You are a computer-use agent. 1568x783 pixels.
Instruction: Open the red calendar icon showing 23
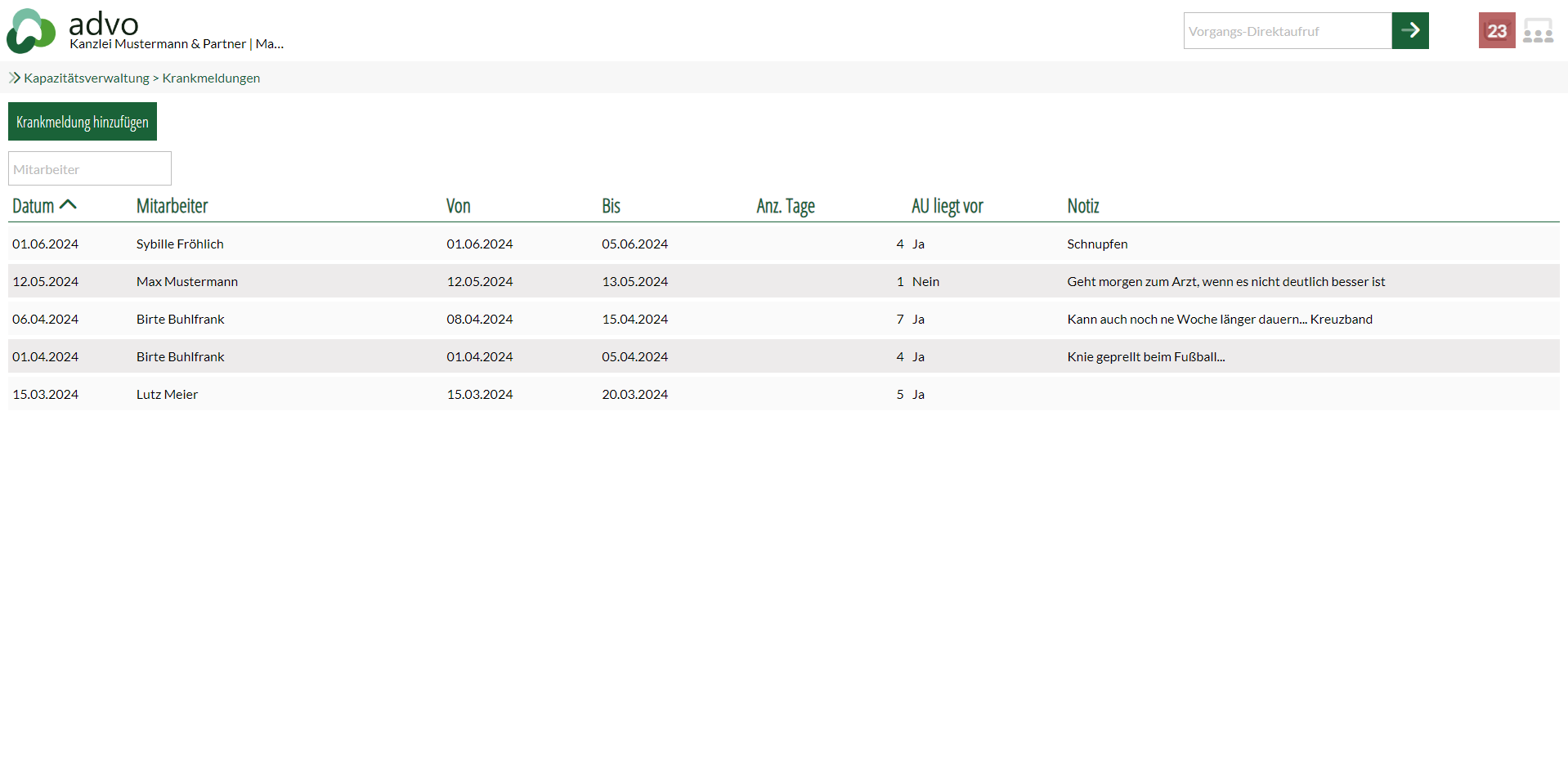(1496, 31)
